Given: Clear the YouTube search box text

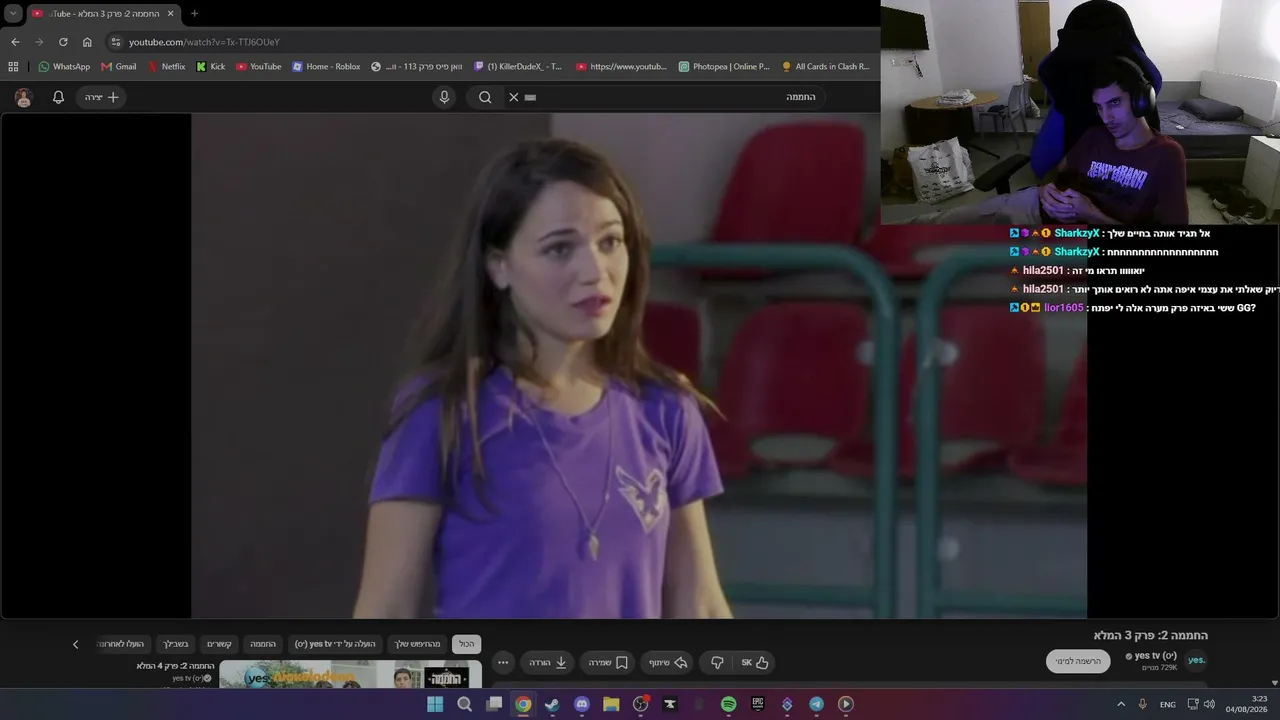Looking at the screenshot, I should 513,97.
